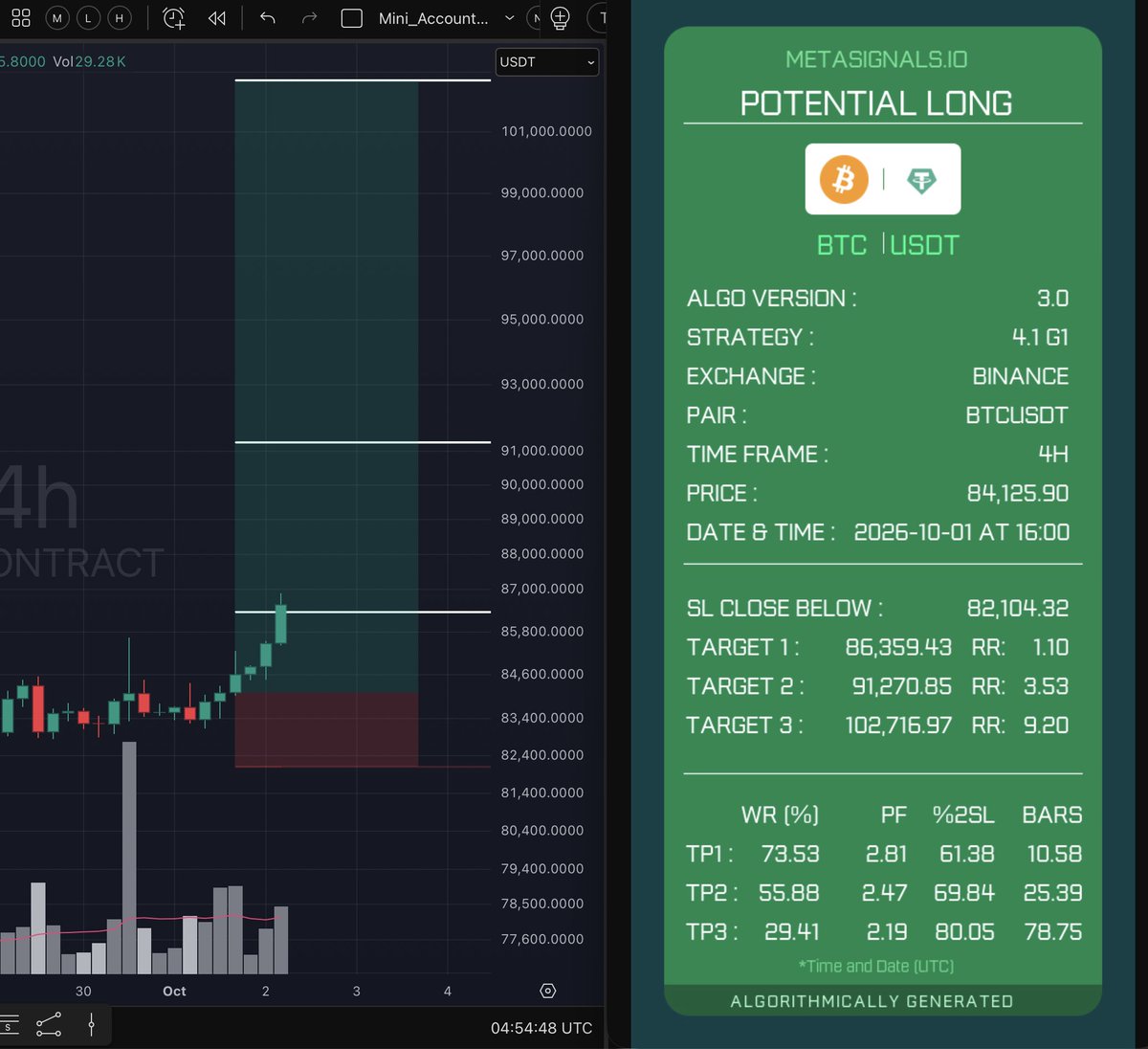Image resolution: width=1148 pixels, height=1049 pixels.
Task: Click the Tether logo in the signal card
Action: tap(921, 180)
